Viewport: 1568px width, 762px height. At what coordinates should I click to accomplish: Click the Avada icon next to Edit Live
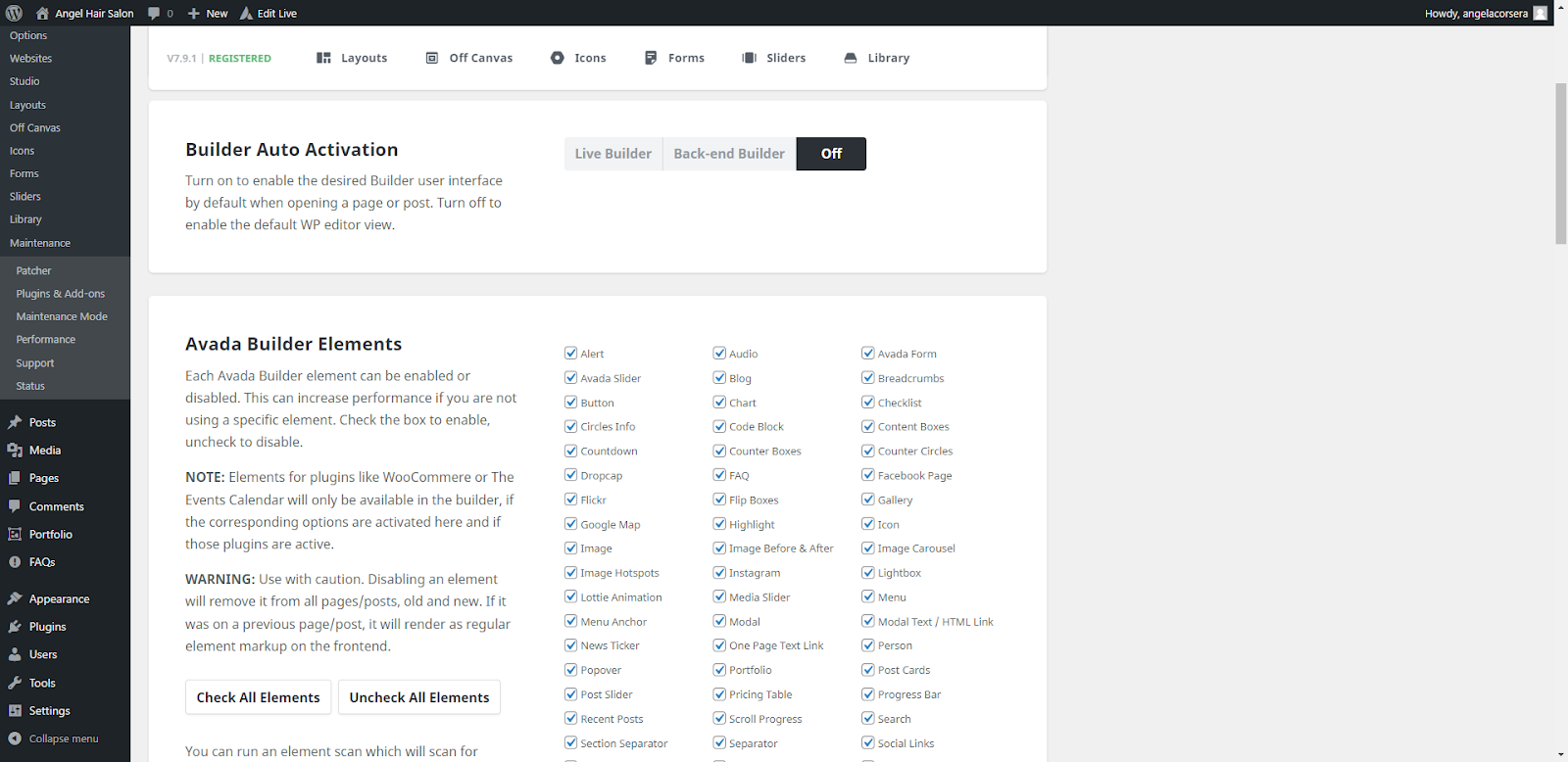[x=246, y=13]
